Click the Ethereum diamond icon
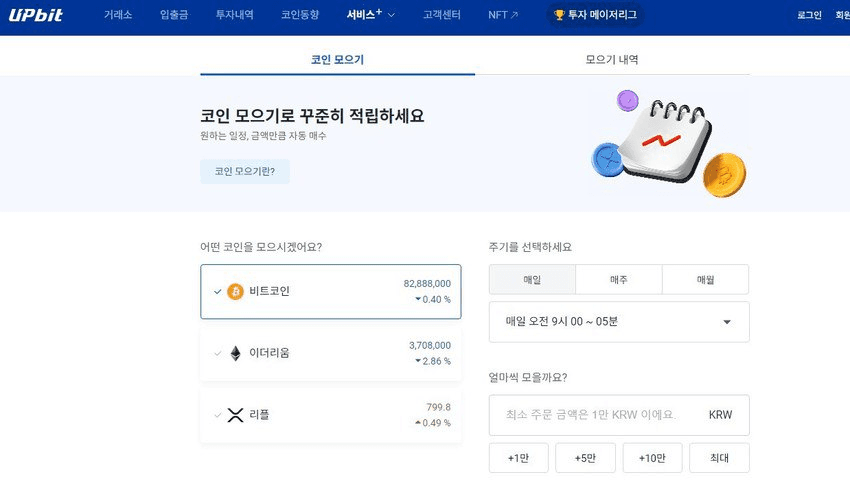Viewport: 850px width, 499px height. 235,353
